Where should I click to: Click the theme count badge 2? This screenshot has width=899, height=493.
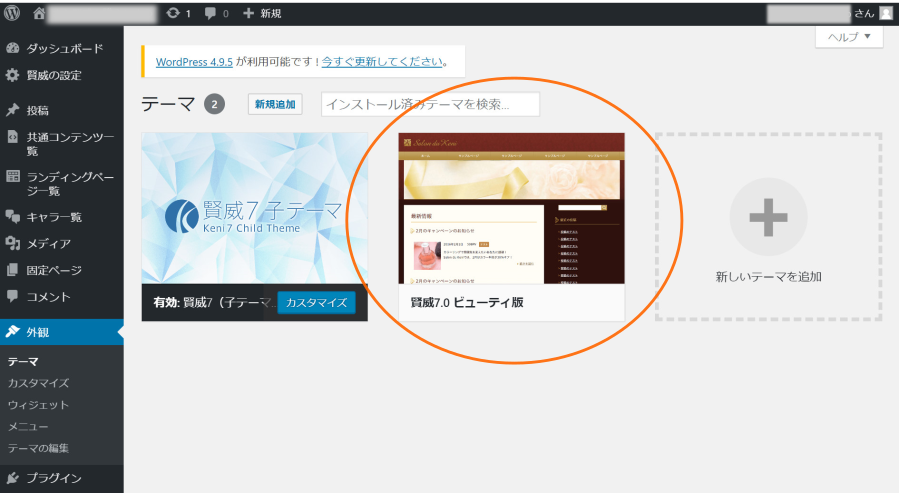tap(214, 104)
